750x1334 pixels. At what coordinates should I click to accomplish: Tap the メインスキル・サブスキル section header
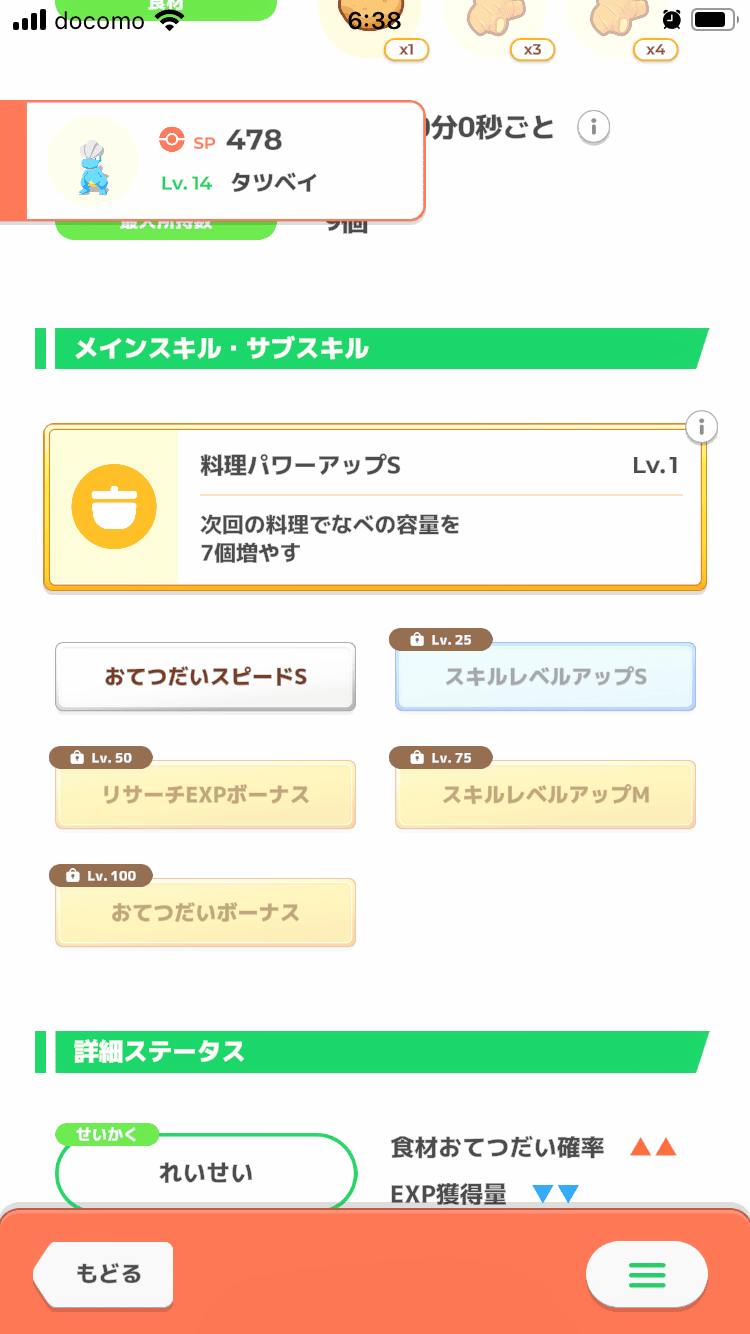(x=372, y=349)
